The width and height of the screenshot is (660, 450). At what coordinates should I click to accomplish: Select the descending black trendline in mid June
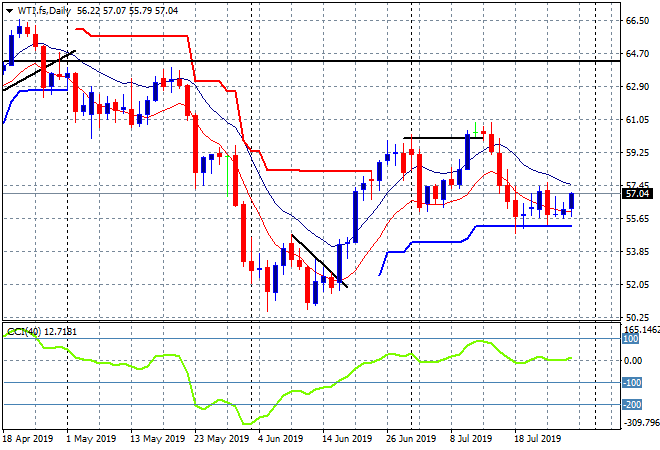(x=319, y=261)
